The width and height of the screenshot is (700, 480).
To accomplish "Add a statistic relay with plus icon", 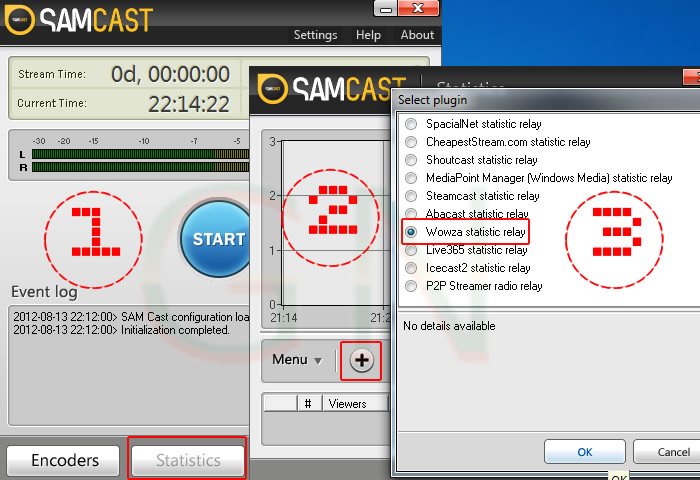I will click(361, 360).
